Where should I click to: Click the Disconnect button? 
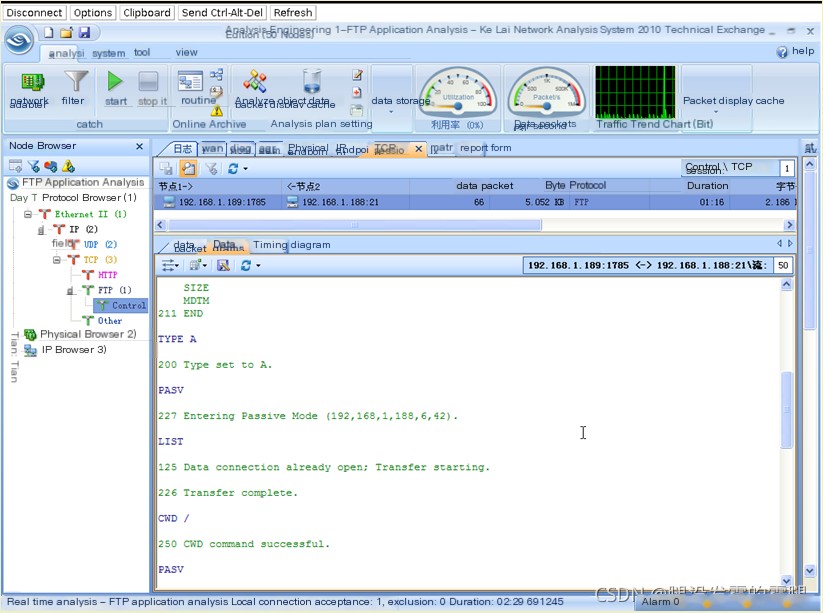(34, 13)
